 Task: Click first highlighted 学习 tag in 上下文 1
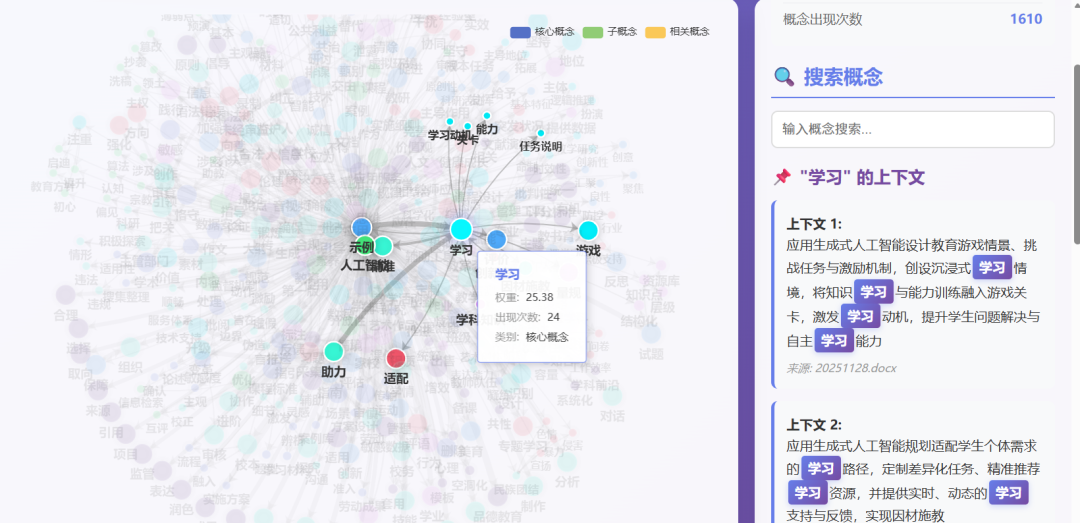coord(990,267)
